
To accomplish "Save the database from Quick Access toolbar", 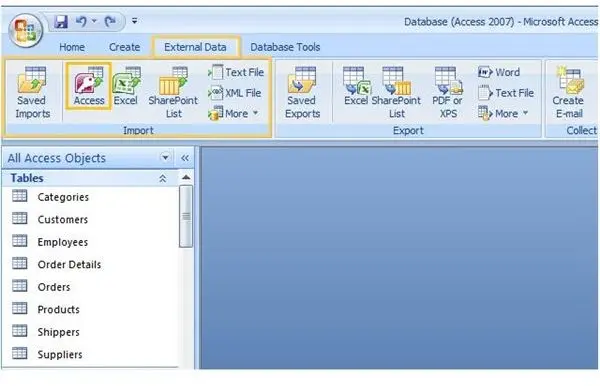I will pyautogui.click(x=60, y=21).
